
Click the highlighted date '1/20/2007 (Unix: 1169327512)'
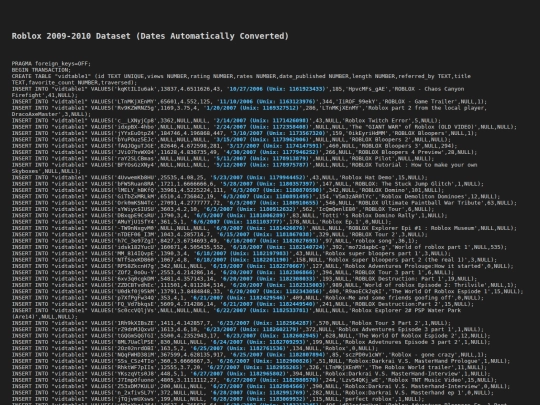(x=252, y=108)
